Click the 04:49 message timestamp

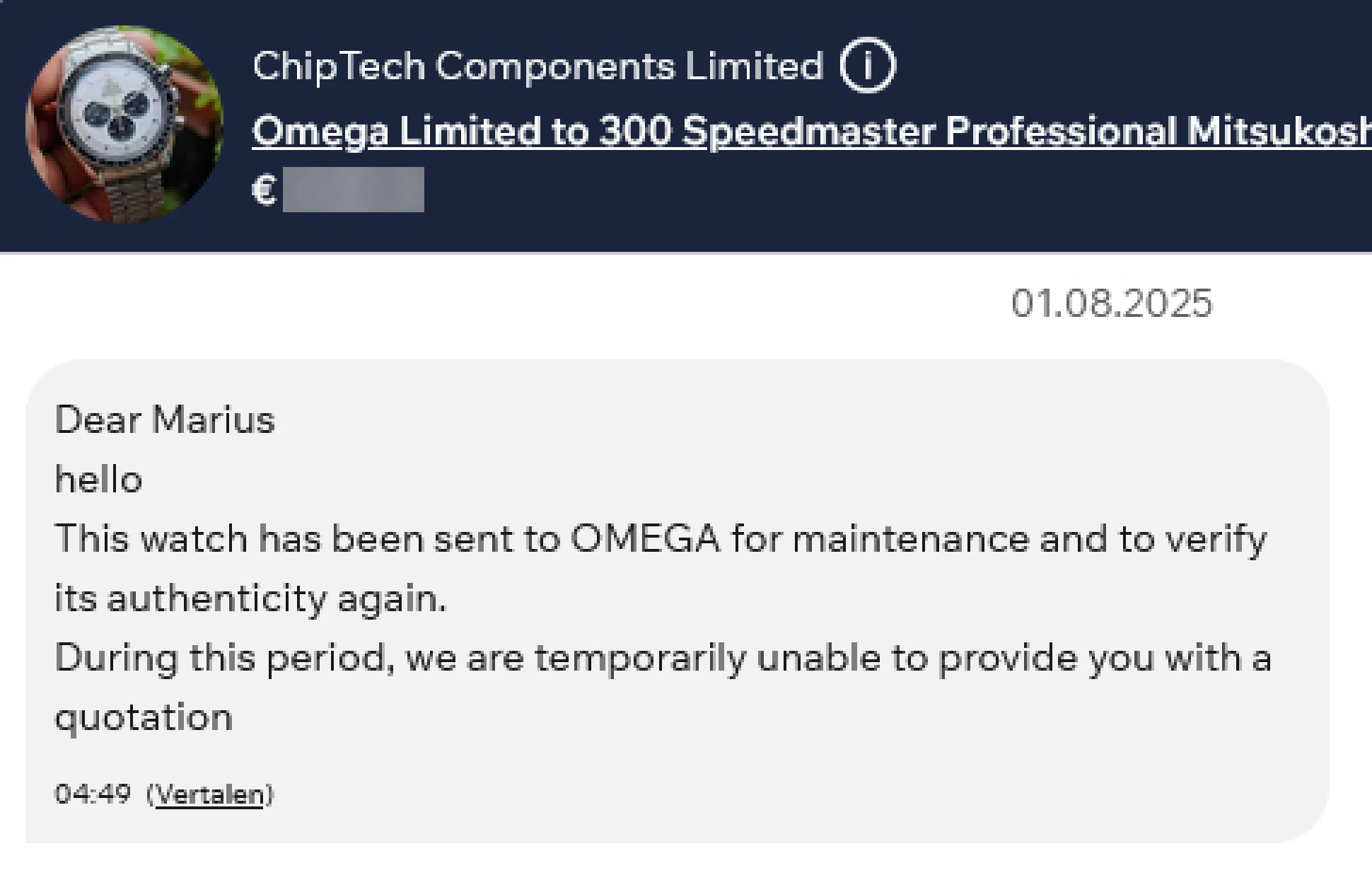(x=93, y=794)
